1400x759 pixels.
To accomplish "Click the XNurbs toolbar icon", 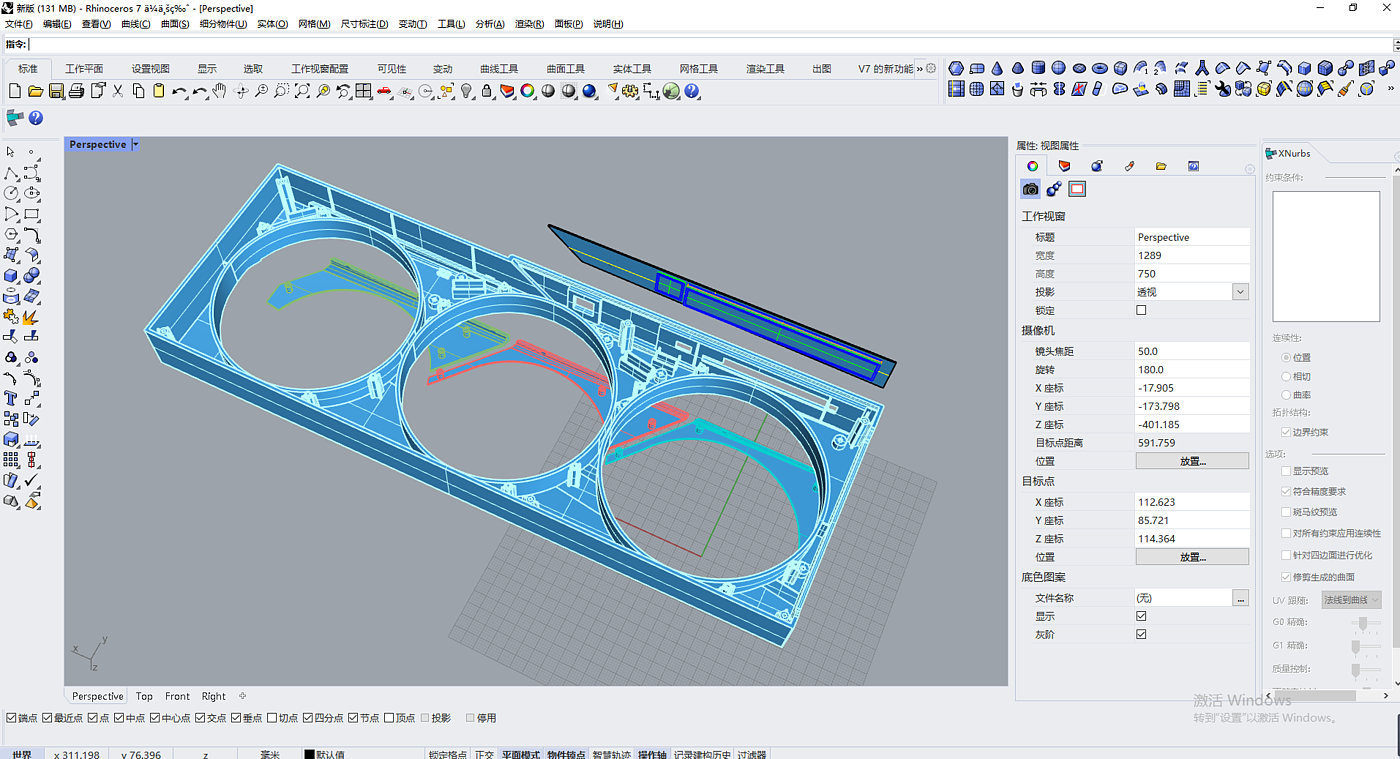I will click(x=15, y=118).
